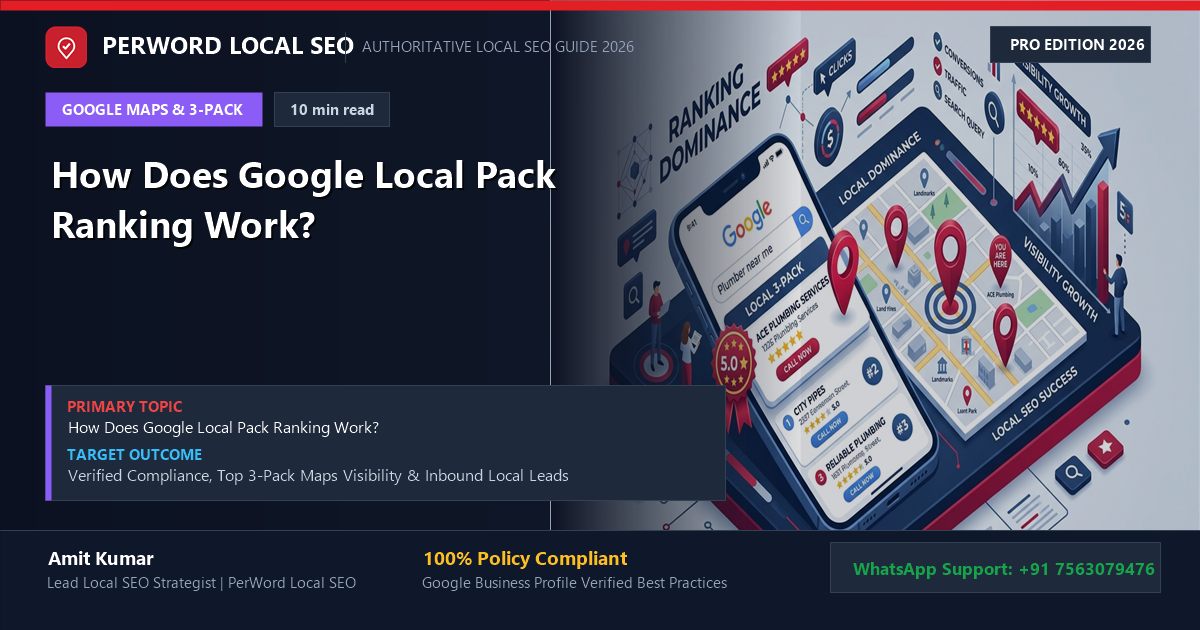Click the red PerWord shield logo icon
The height and width of the screenshot is (630, 1200).
66,47
